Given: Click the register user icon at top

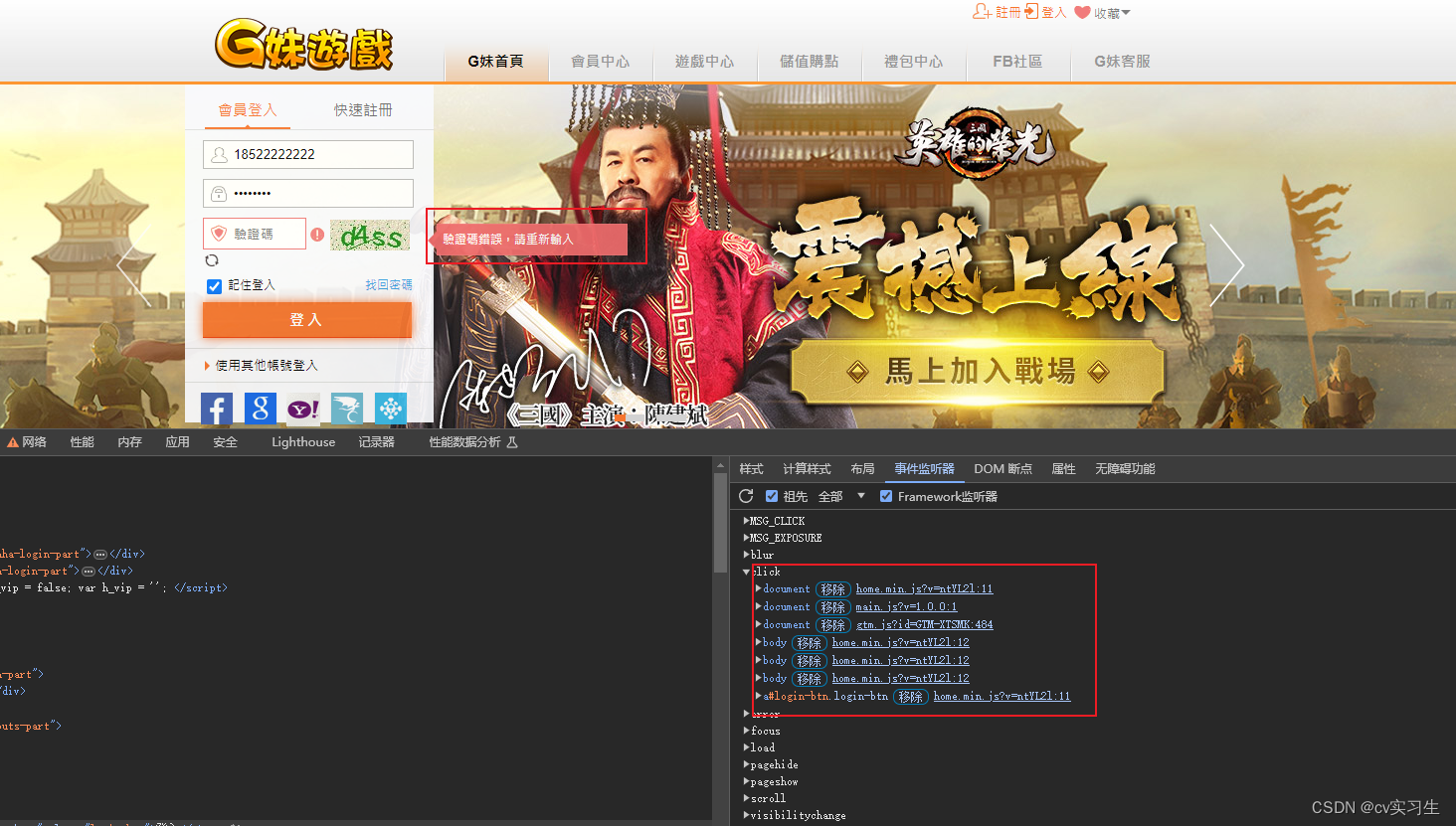Looking at the screenshot, I should (x=982, y=11).
